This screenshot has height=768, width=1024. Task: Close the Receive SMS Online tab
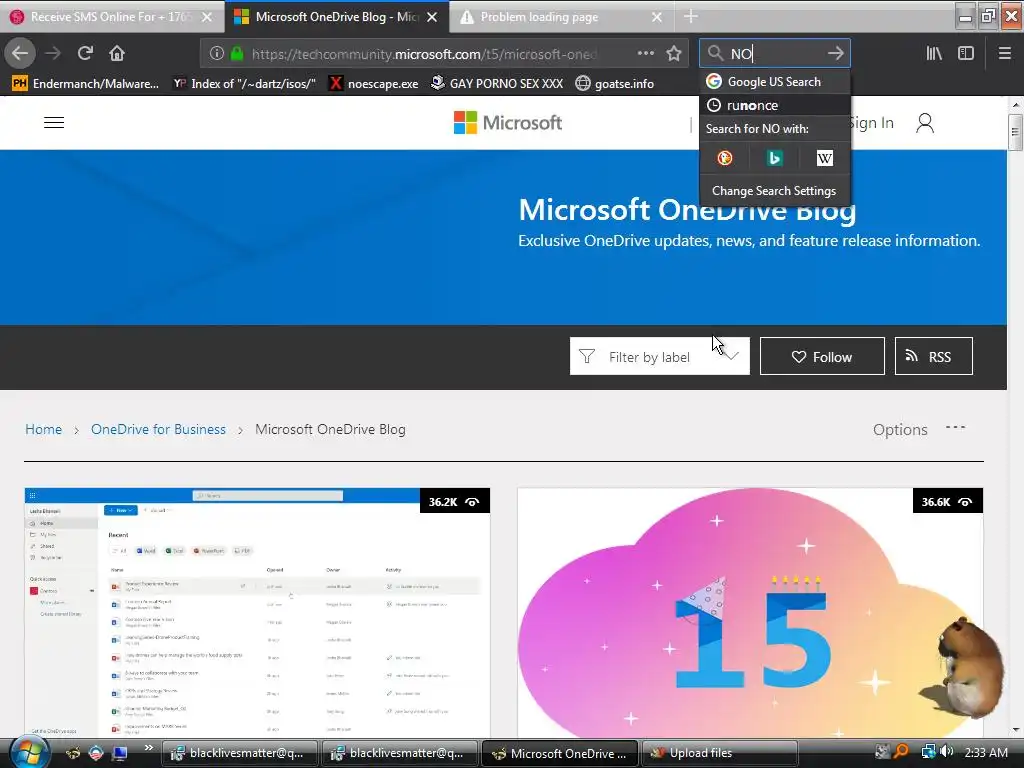pyautogui.click(x=207, y=17)
